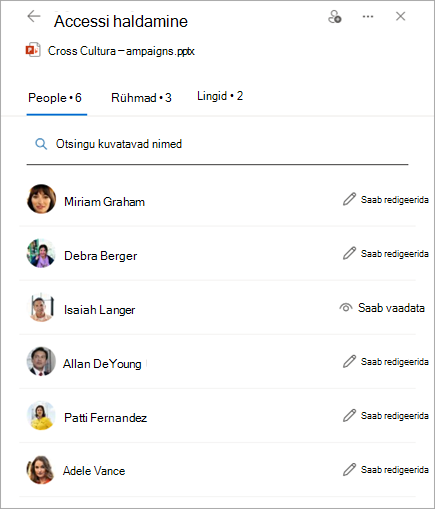Click the back arrow icon
The height and width of the screenshot is (509, 435).
(34, 16)
